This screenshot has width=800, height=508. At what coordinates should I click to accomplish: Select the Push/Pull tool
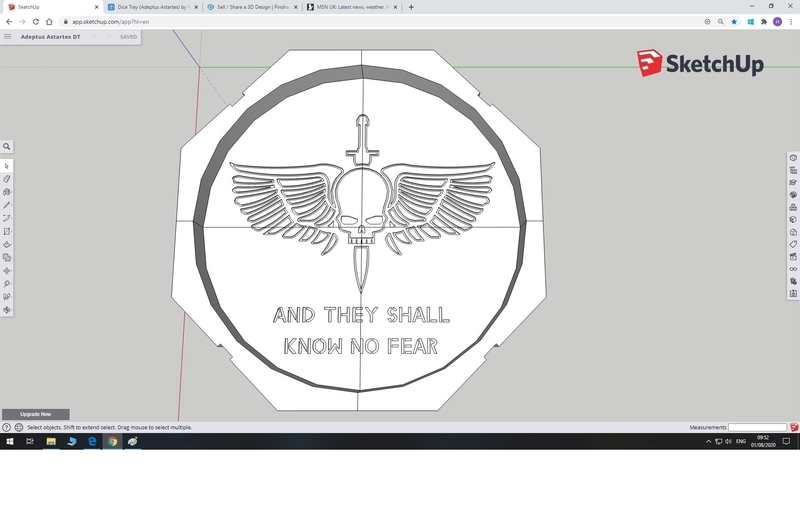(7, 244)
